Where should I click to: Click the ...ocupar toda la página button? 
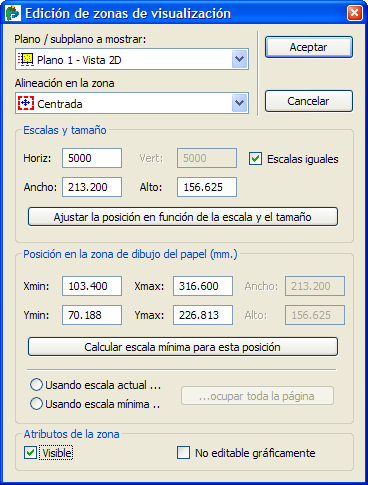click(257, 396)
